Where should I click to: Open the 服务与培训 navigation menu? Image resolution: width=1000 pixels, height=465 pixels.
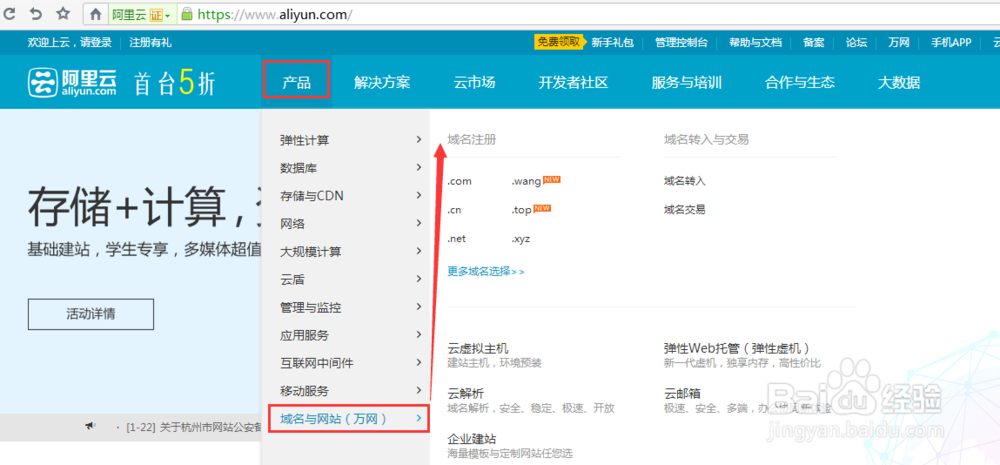(x=686, y=82)
